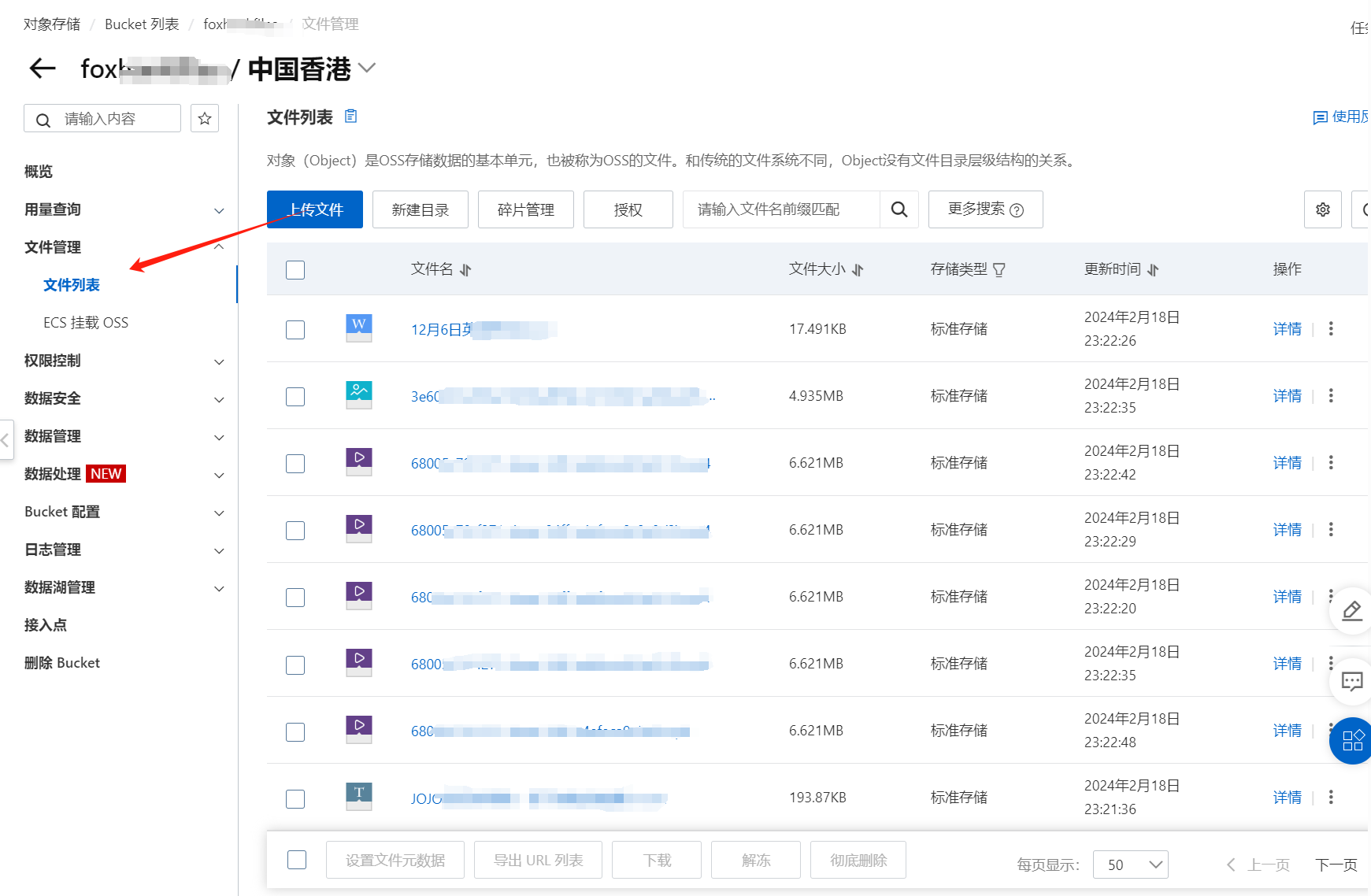Open the table settings gear icon
Screen dimensions: 1371x896
[x=1323, y=209]
